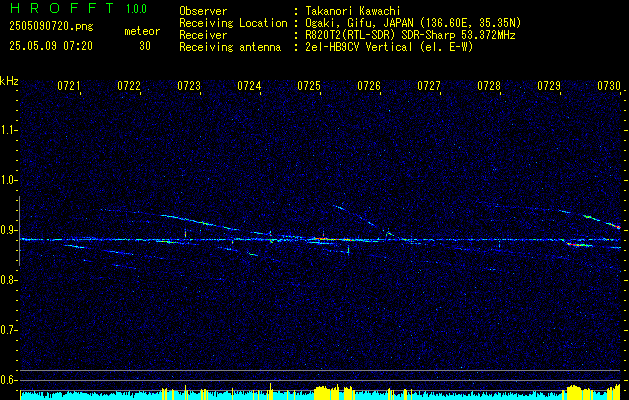Click the 0.8 frequency axis label
Viewport: 629px width, 400px height.
[8, 280]
